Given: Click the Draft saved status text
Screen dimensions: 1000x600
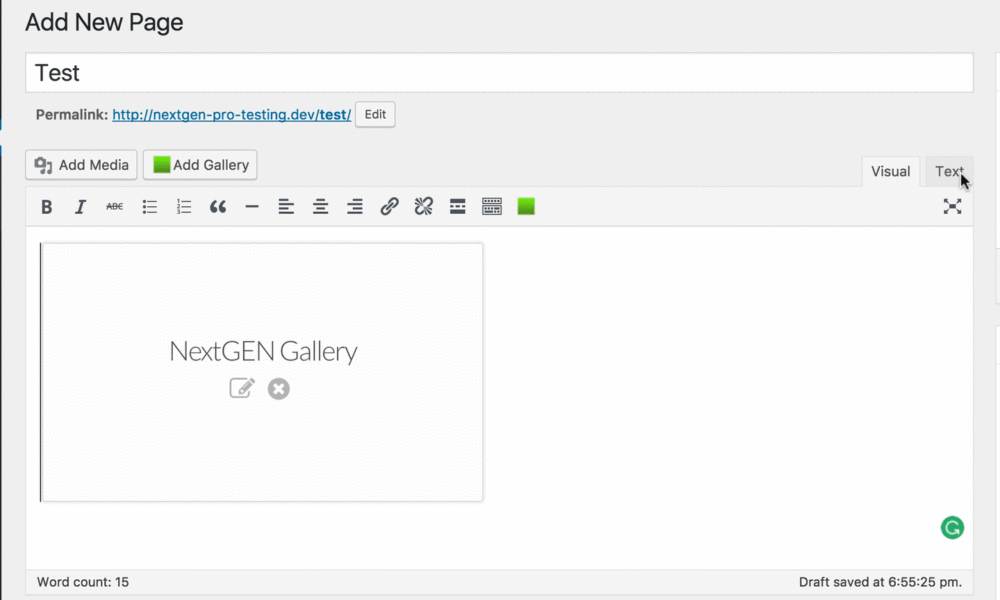Looking at the screenshot, I should click(x=880, y=582).
